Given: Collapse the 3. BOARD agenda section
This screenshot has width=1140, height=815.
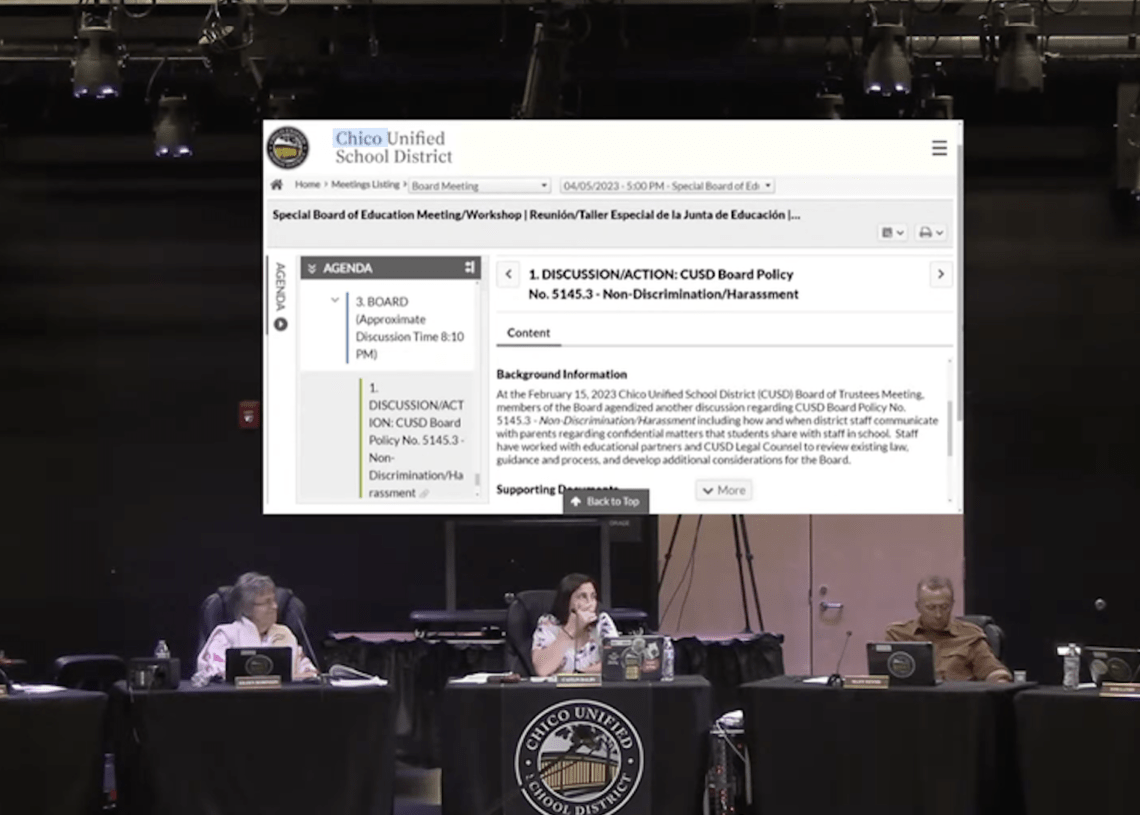Looking at the screenshot, I should click(334, 300).
